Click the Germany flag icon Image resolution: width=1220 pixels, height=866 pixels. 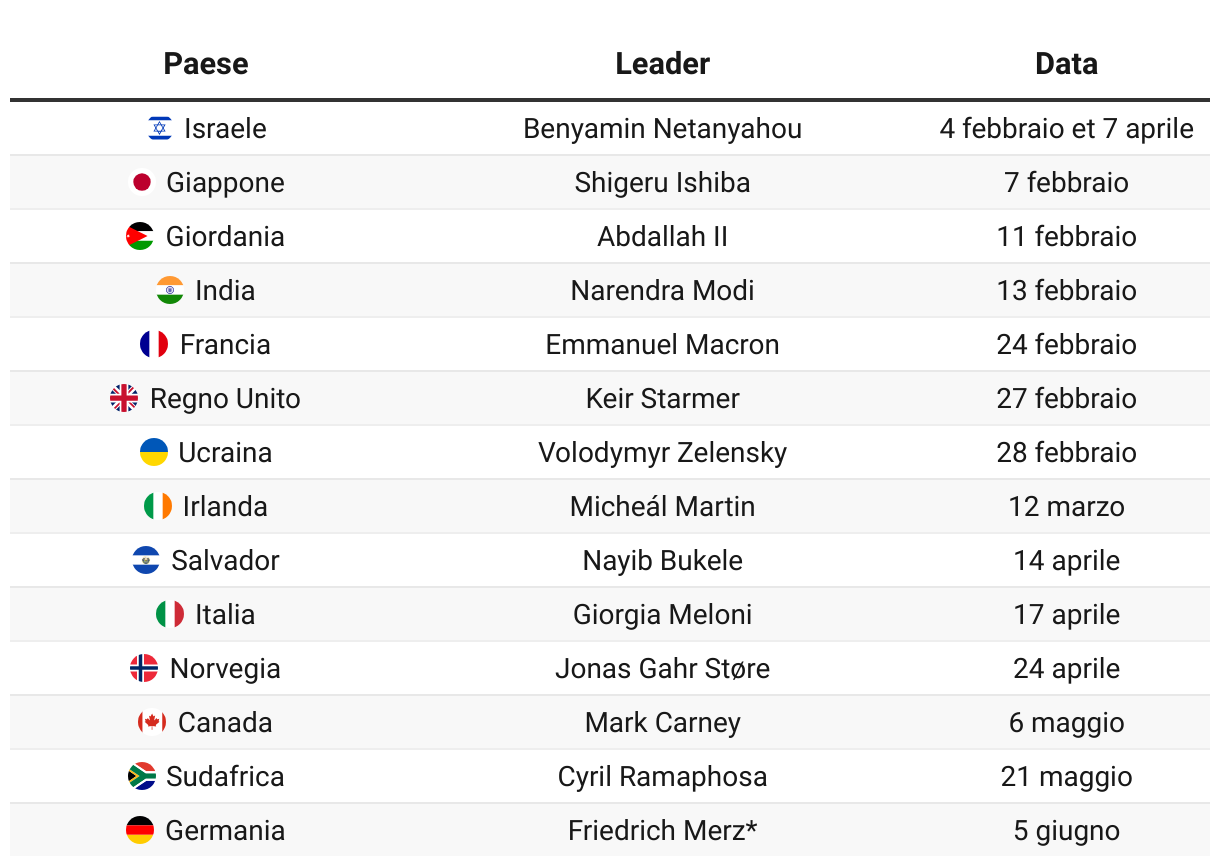point(140,830)
